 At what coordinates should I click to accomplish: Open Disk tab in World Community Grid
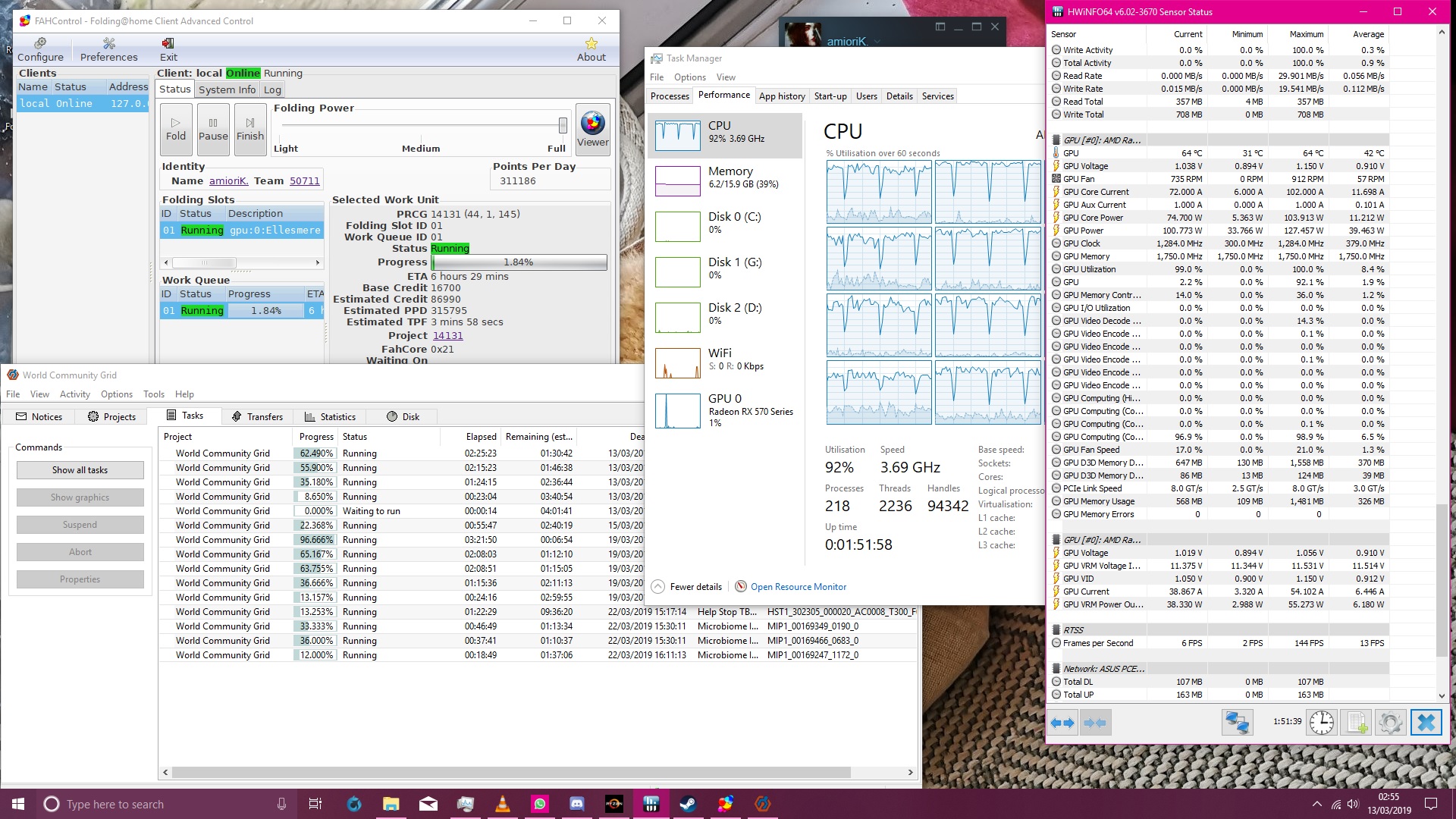[x=403, y=416]
